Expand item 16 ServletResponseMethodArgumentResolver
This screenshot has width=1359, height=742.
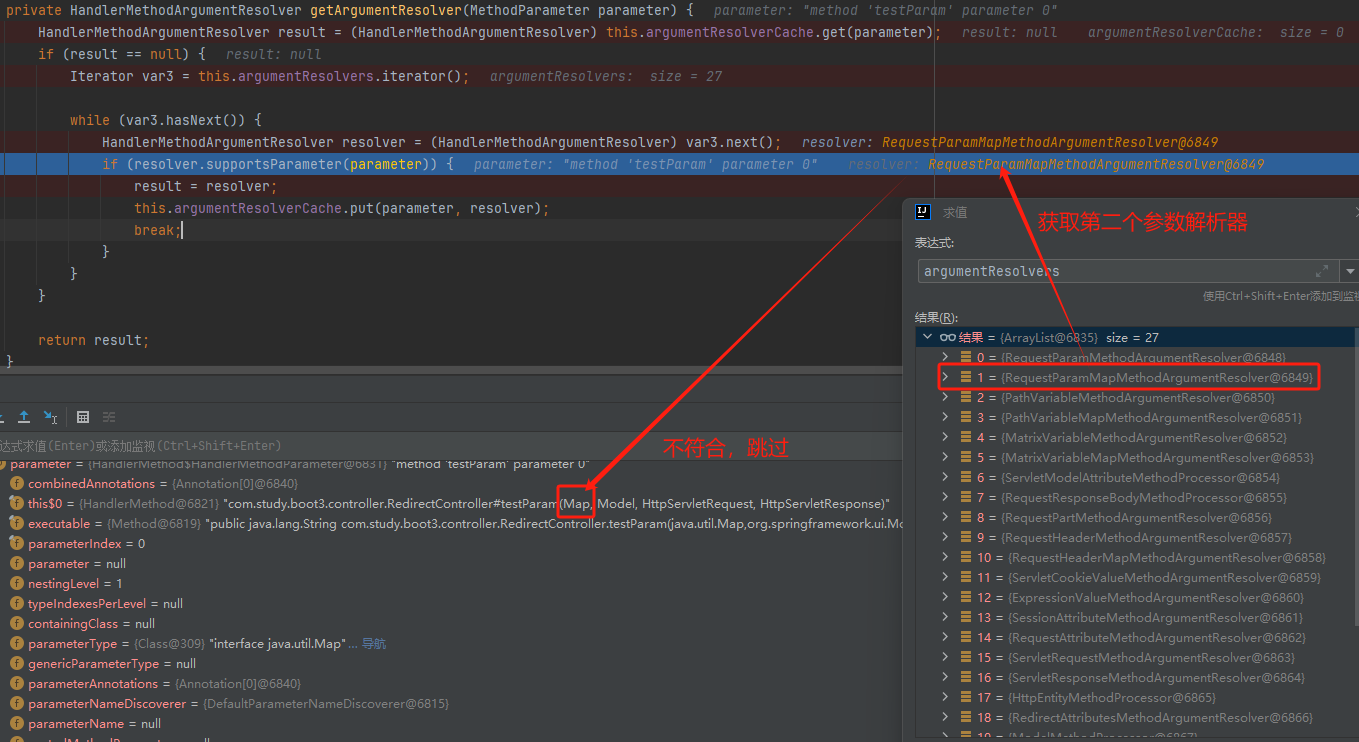(945, 678)
